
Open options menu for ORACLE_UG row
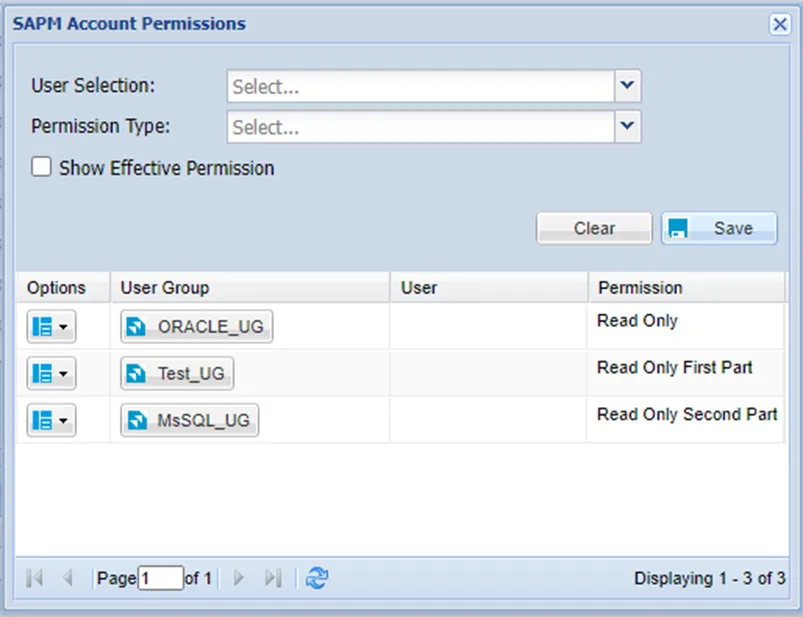pos(51,326)
